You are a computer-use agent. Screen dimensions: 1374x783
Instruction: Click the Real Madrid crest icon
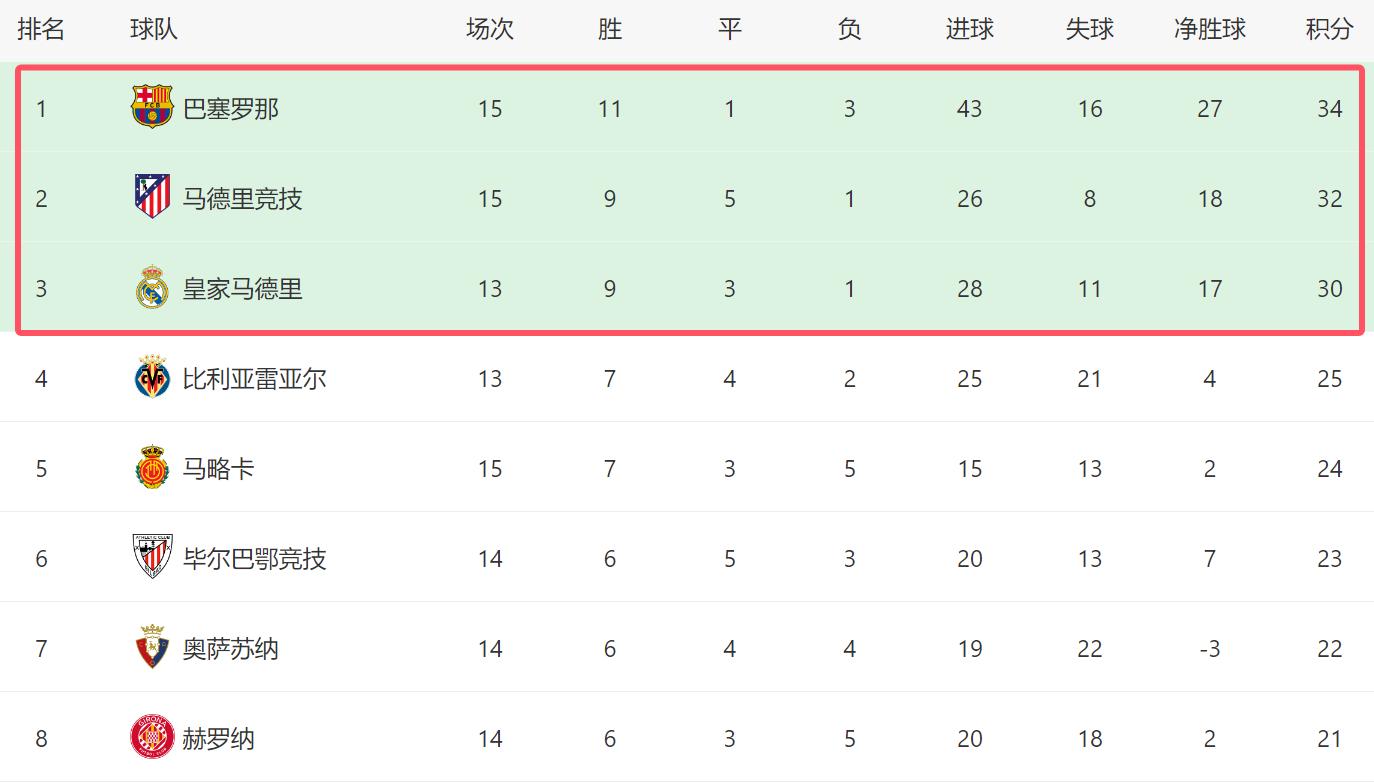tap(152, 287)
